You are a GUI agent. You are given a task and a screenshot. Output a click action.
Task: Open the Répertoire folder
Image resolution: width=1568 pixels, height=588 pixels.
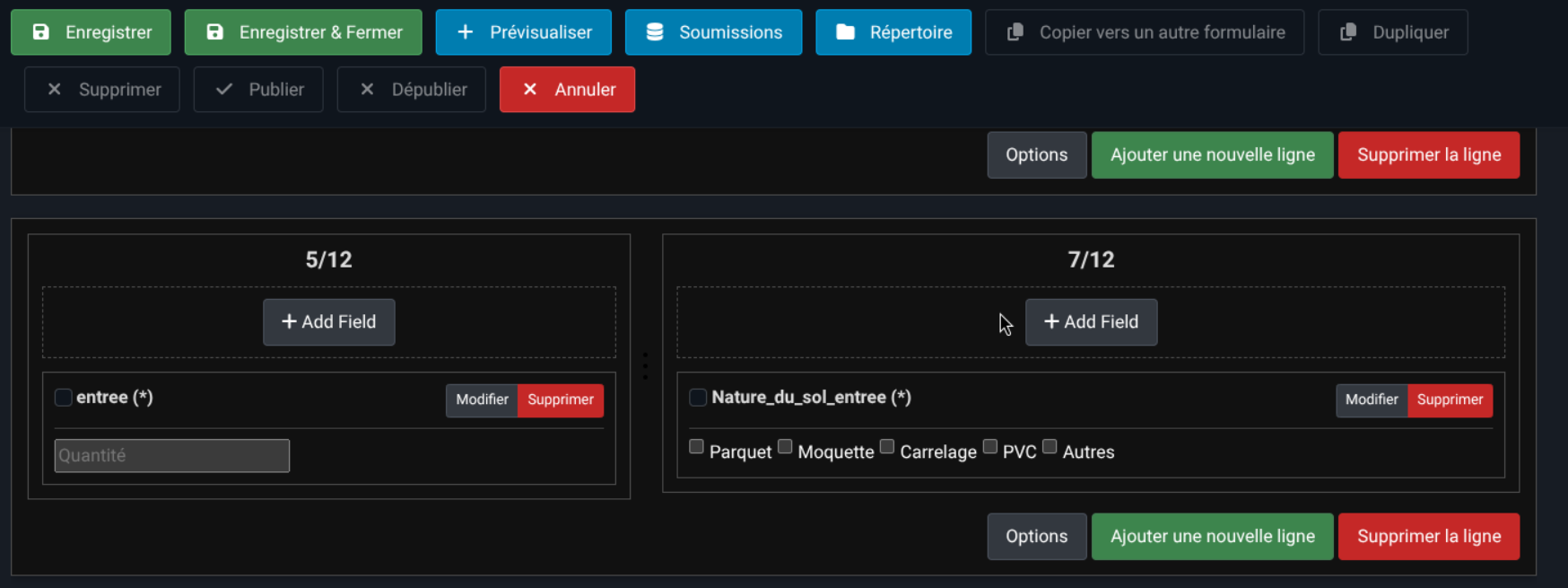coord(893,32)
